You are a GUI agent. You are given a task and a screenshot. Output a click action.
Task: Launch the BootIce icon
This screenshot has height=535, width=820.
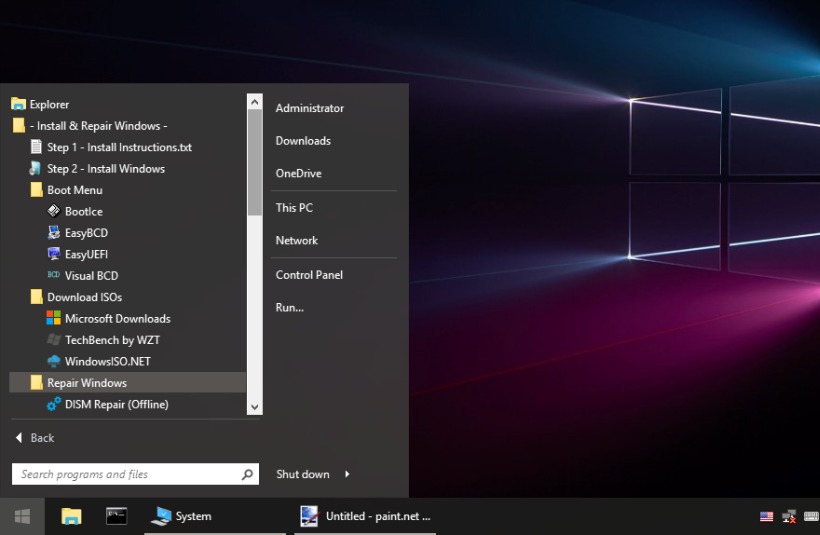click(53, 211)
